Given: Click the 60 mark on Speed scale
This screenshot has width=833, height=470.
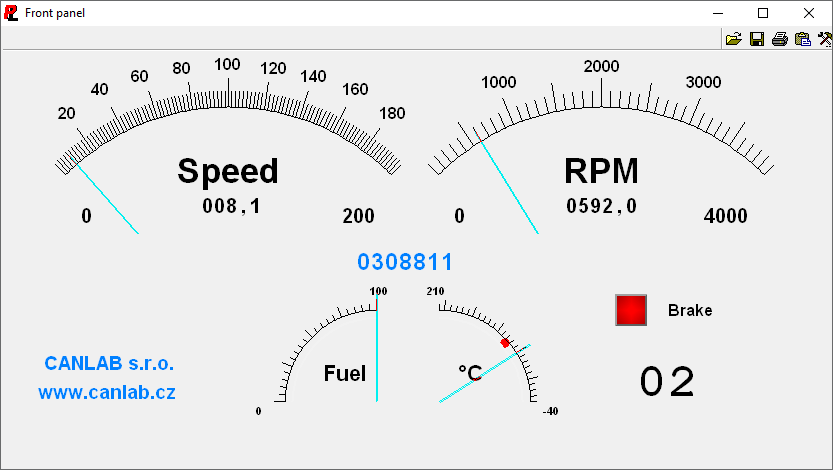Looking at the screenshot, I should [139, 76].
